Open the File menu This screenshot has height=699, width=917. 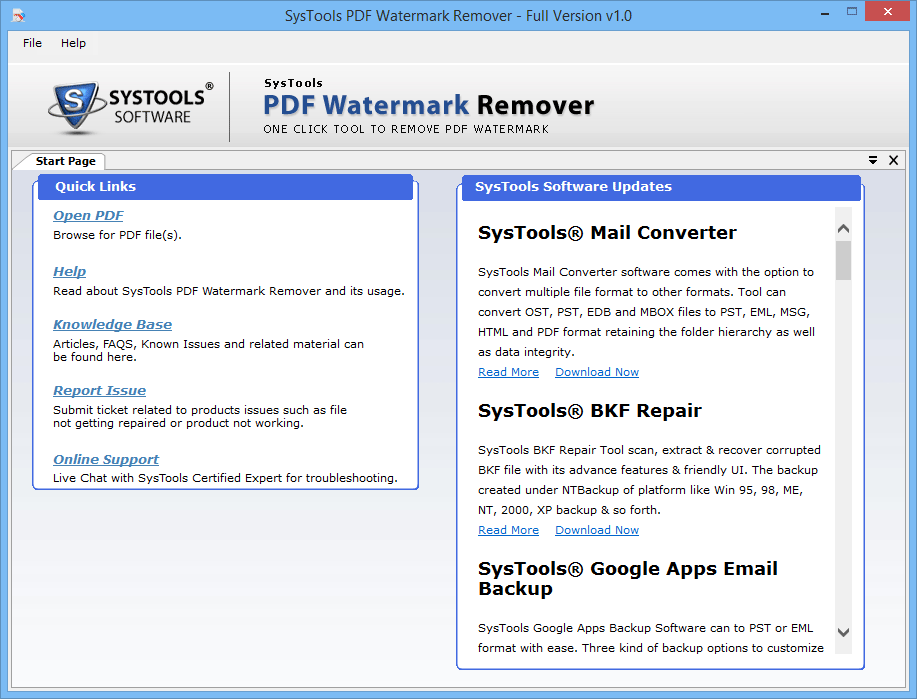tap(31, 43)
